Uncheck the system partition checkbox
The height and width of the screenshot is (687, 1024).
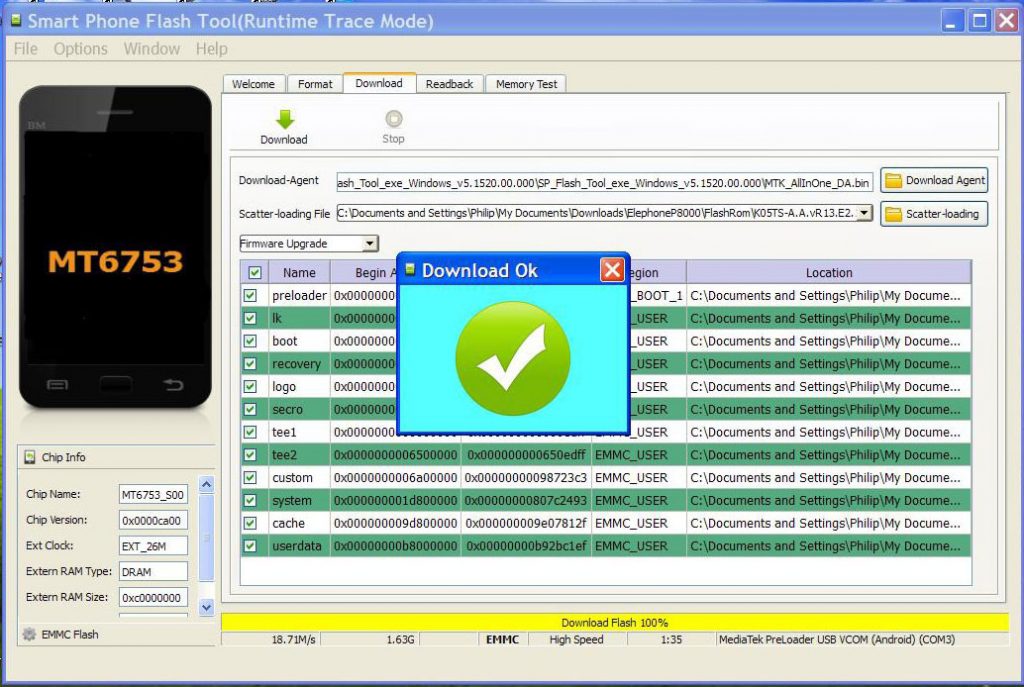250,500
